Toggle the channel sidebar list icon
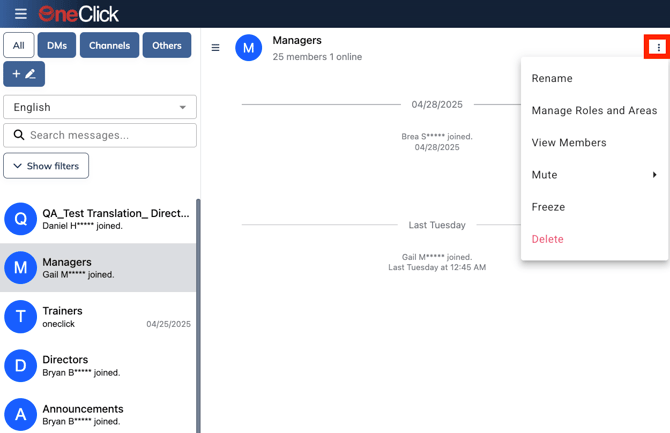Viewport: 670px width, 433px height. (215, 47)
